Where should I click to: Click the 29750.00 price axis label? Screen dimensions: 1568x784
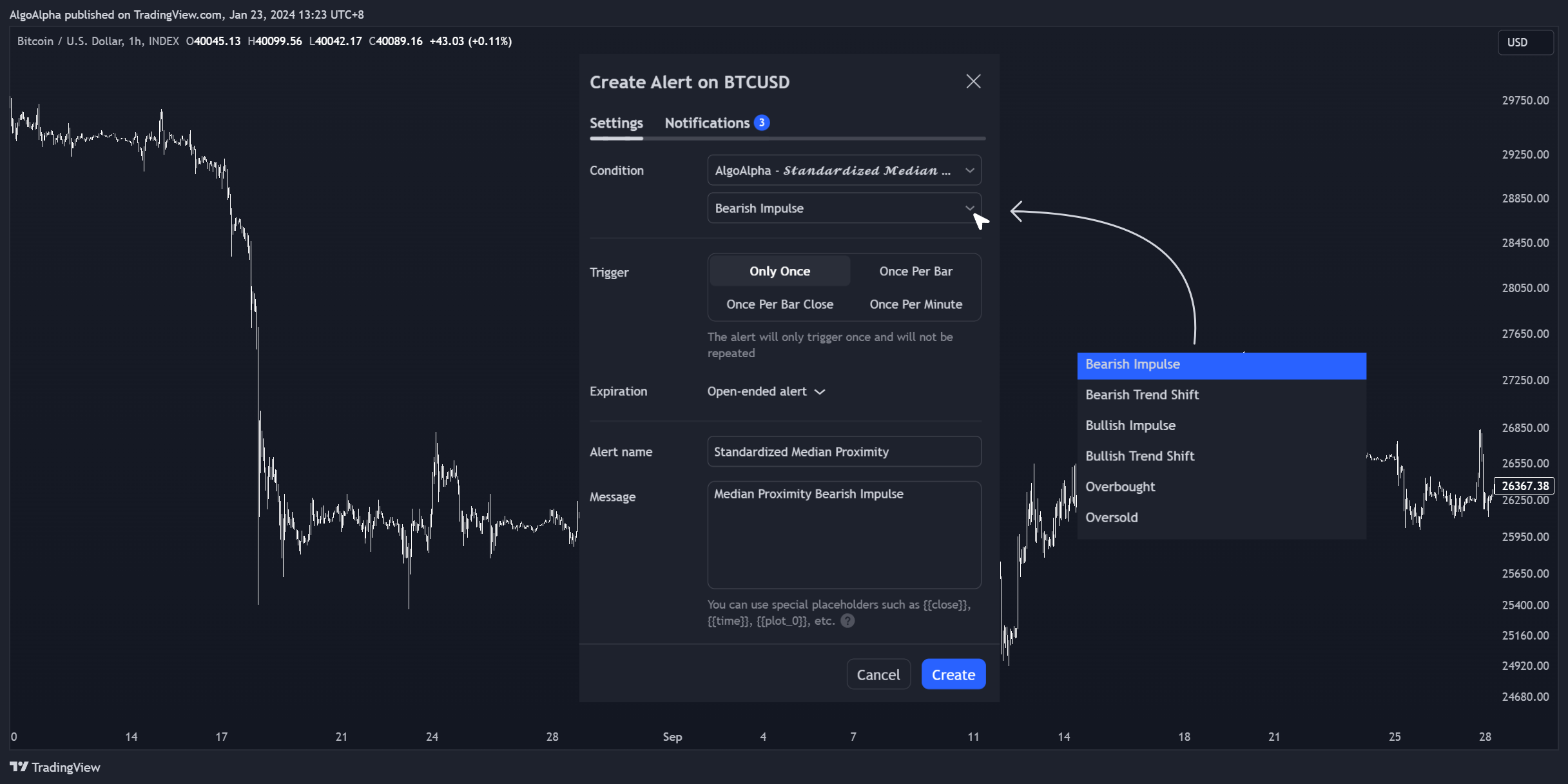1525,101
